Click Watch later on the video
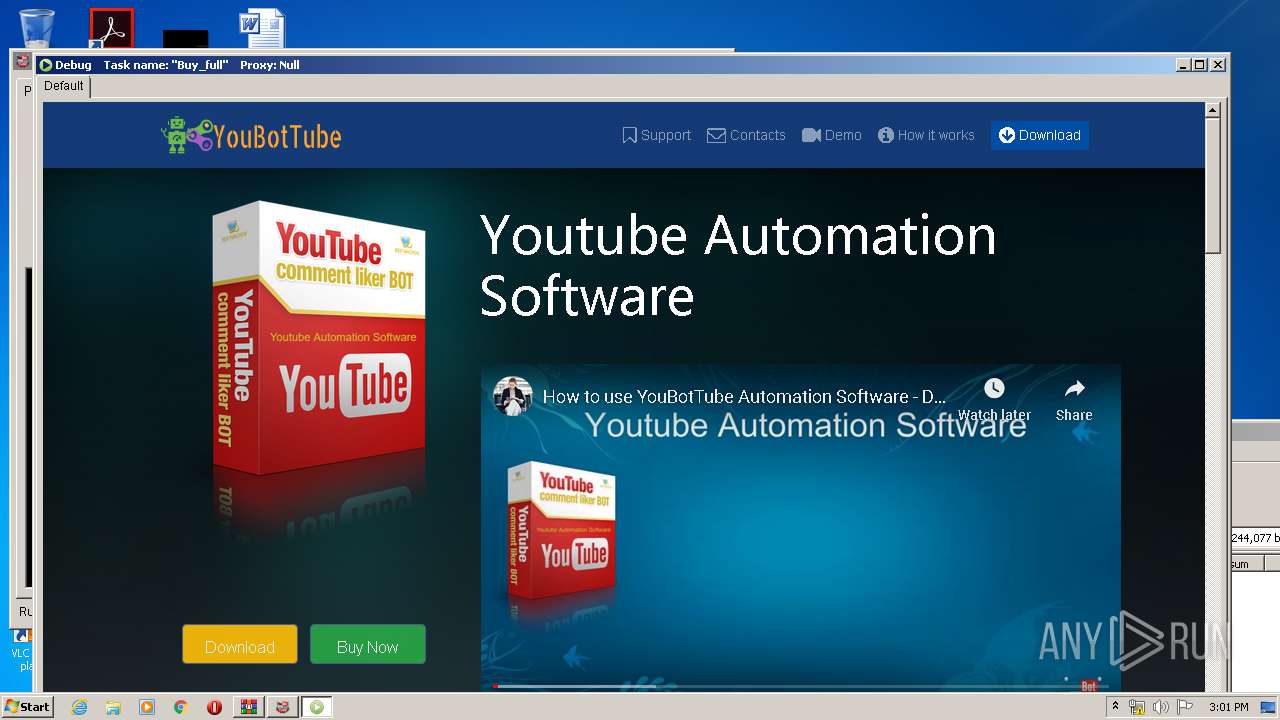 (994, 400)
